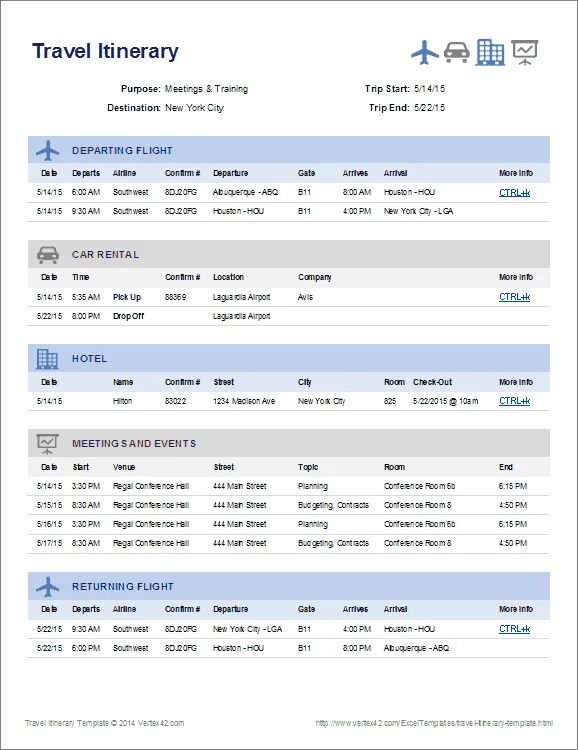This screenshot has width=578, height=750.
Task: Select the Destination value New York City
Action: [x=194, y=108]
